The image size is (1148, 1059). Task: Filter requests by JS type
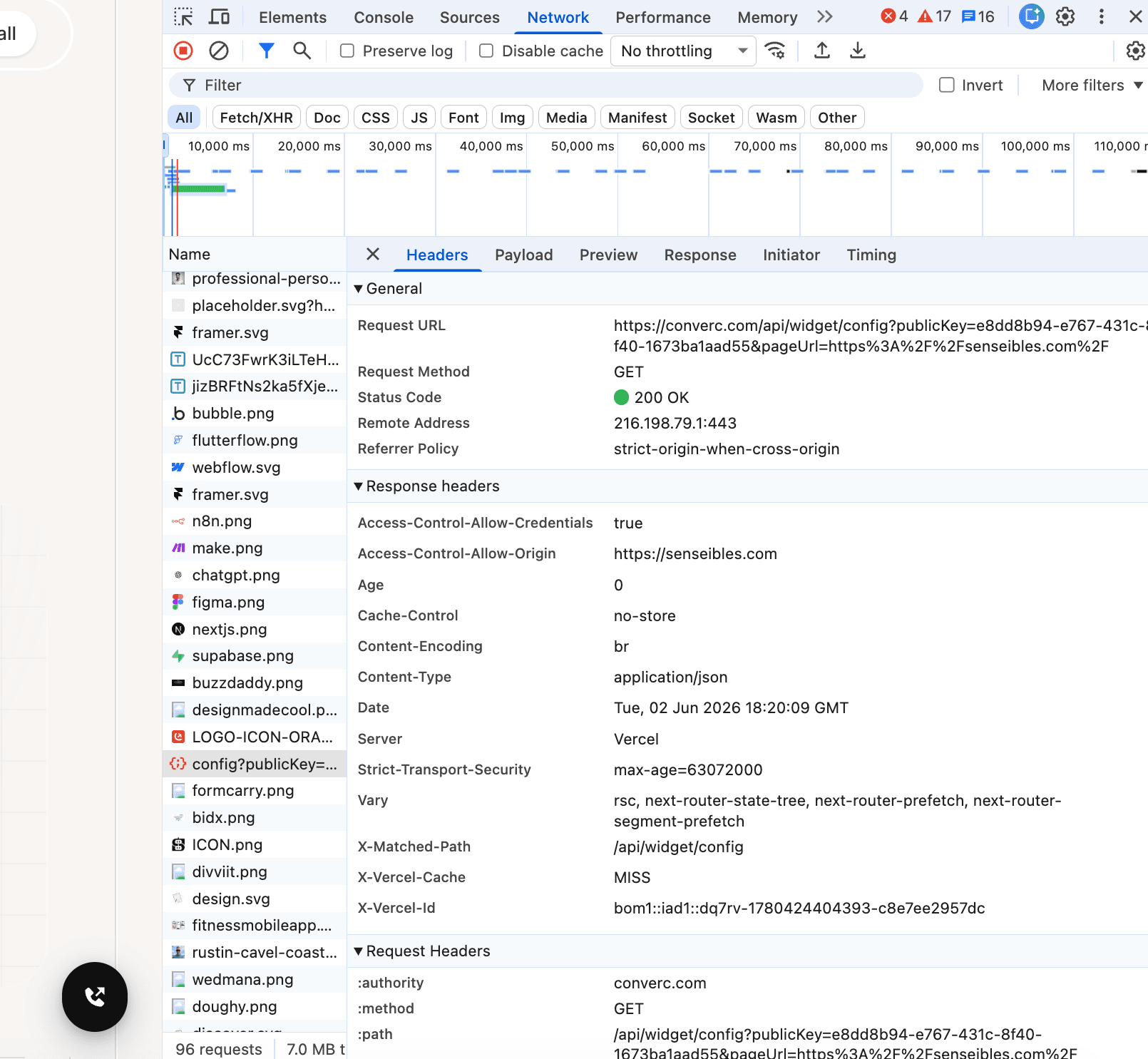pyautogui.click(x=419, y=118)
